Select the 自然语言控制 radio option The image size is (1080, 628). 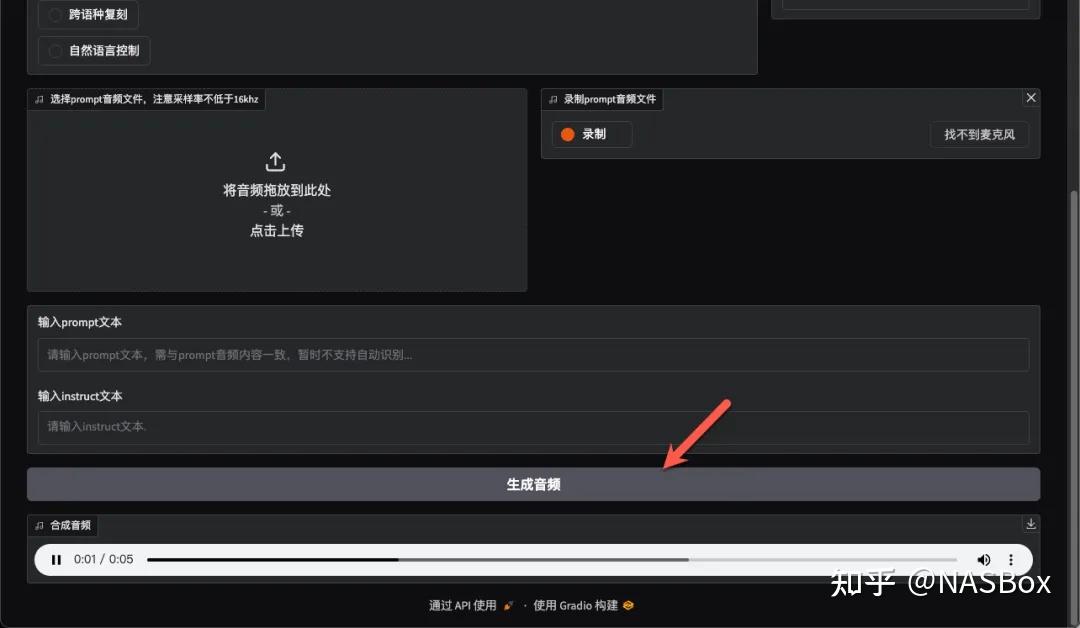tap(56, 51)
